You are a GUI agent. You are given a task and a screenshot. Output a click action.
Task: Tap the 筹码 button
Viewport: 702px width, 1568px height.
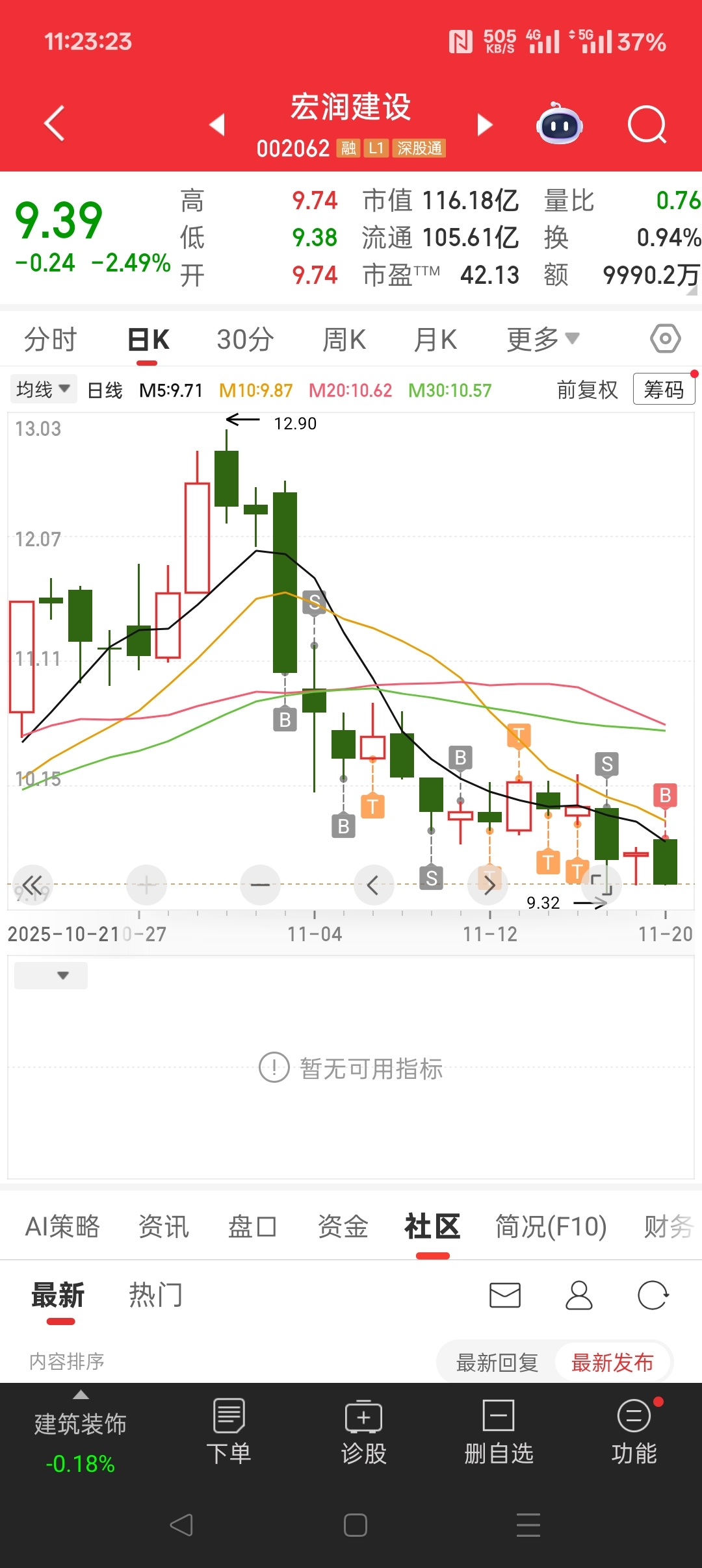[x=664, y=389]
